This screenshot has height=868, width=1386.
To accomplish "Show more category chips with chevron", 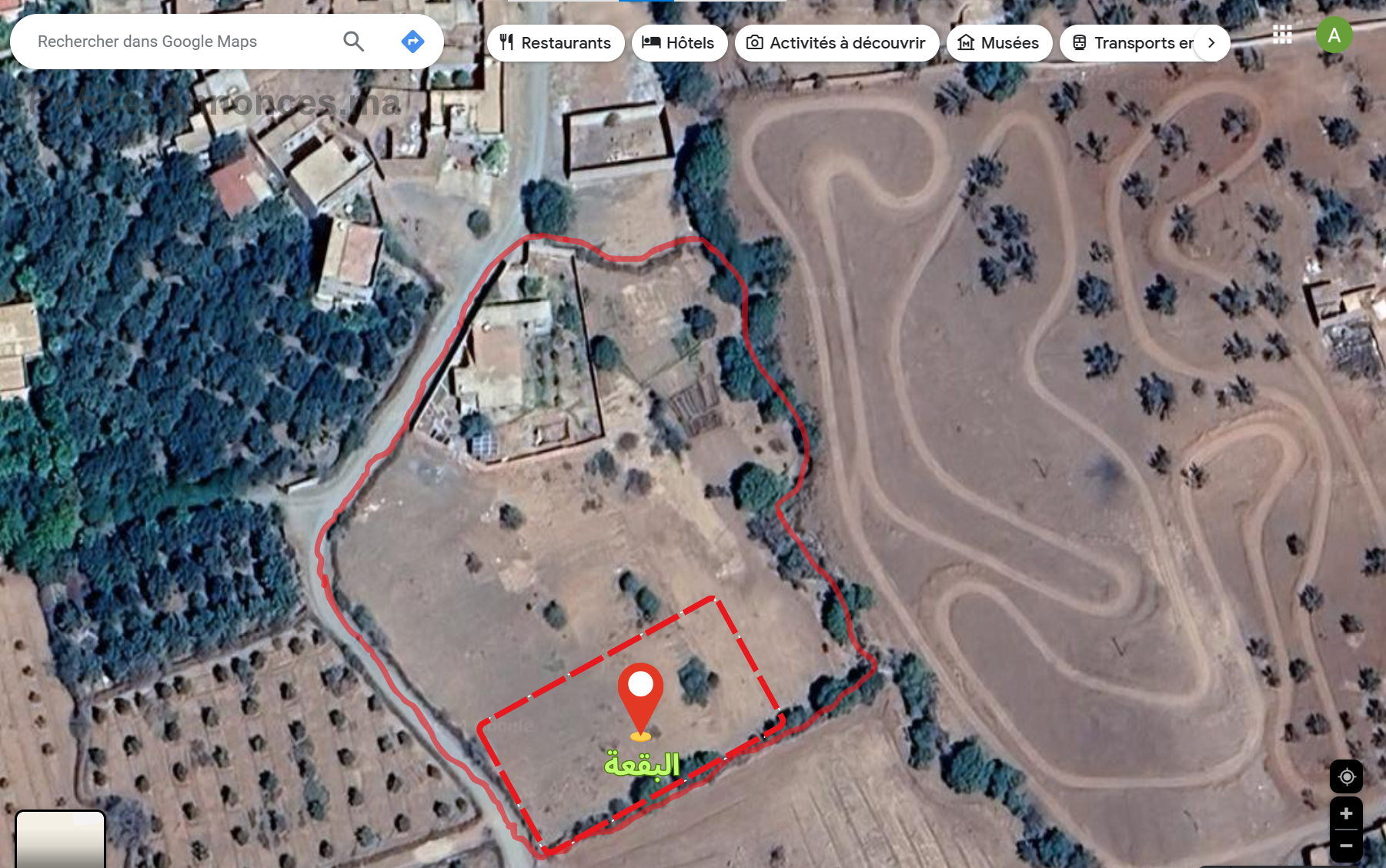I will pyautogui.click(x=1211, y=43).
